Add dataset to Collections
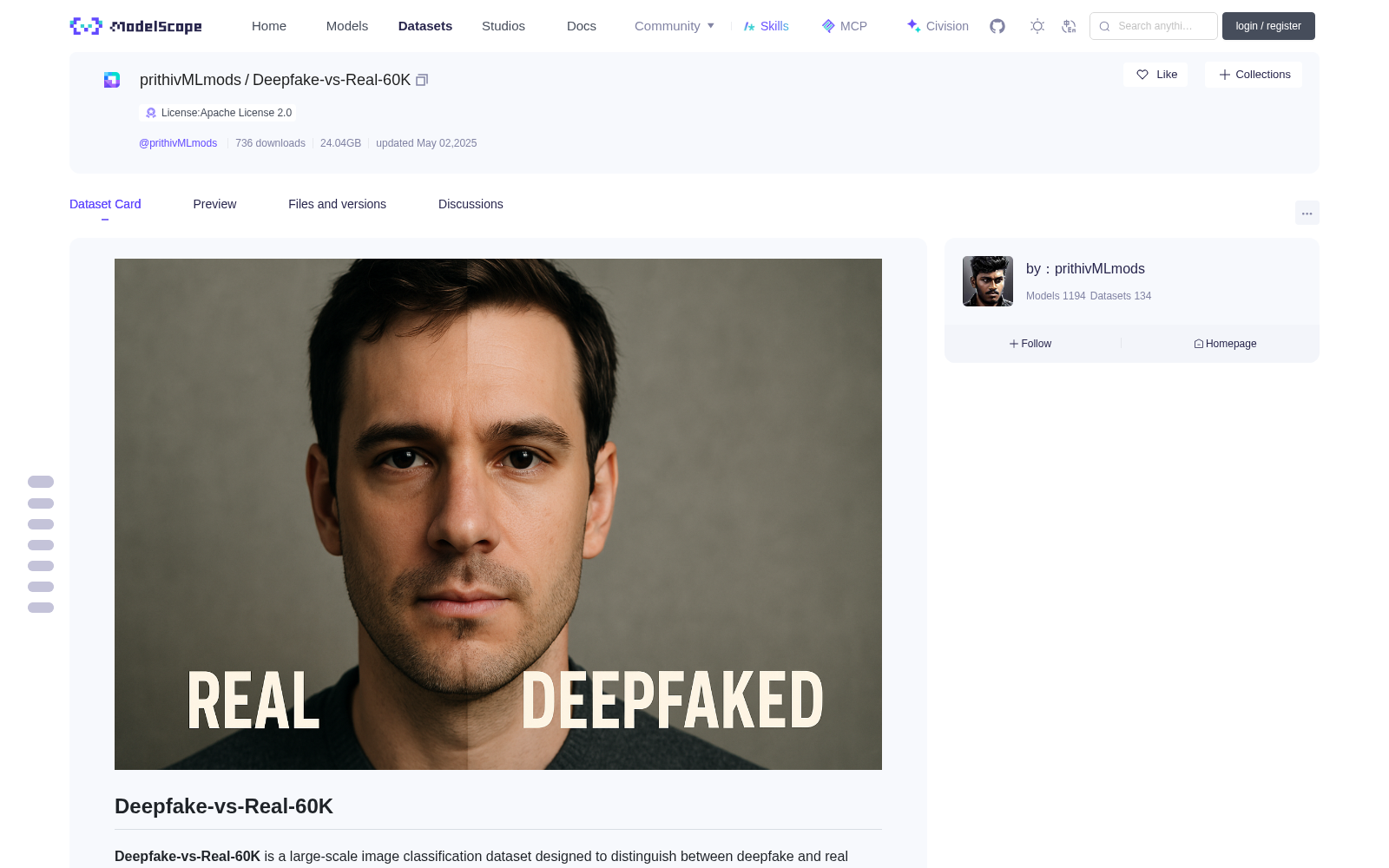 click(1254, 75)
